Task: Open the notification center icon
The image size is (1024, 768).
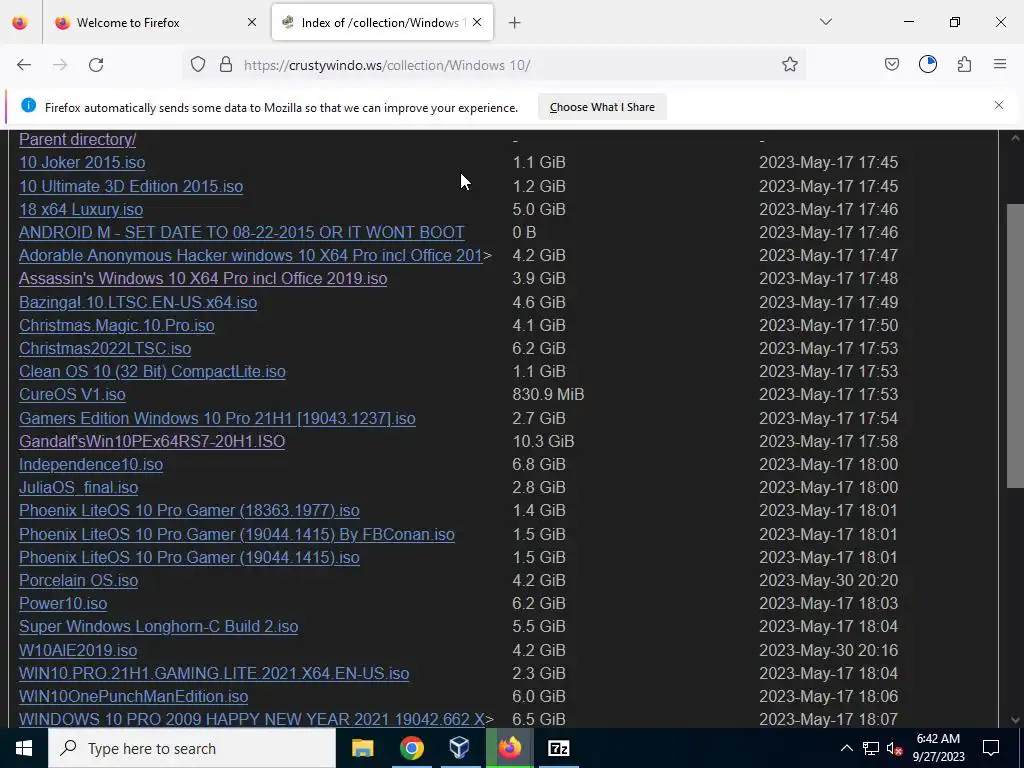Action: click(991, 748)
